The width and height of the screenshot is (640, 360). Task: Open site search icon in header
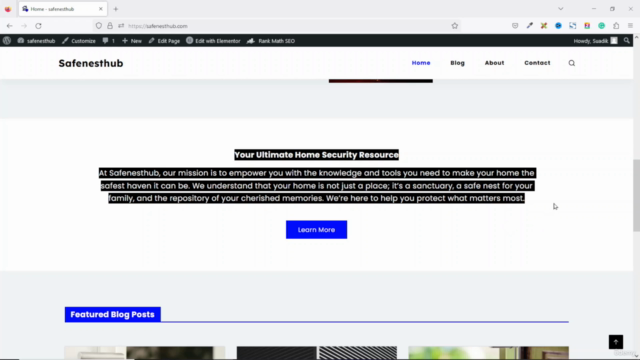[572, 63]
